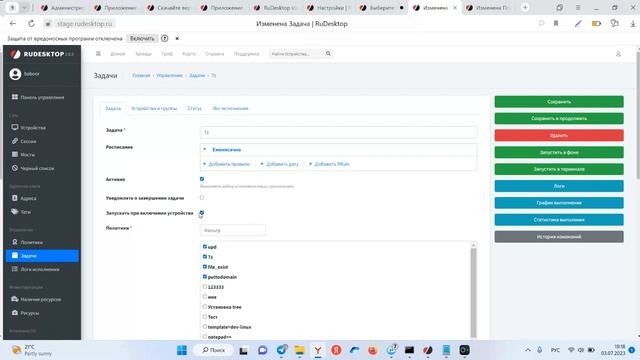
Task: Focus the policies Фильтр input
Action: coord(233,230)
